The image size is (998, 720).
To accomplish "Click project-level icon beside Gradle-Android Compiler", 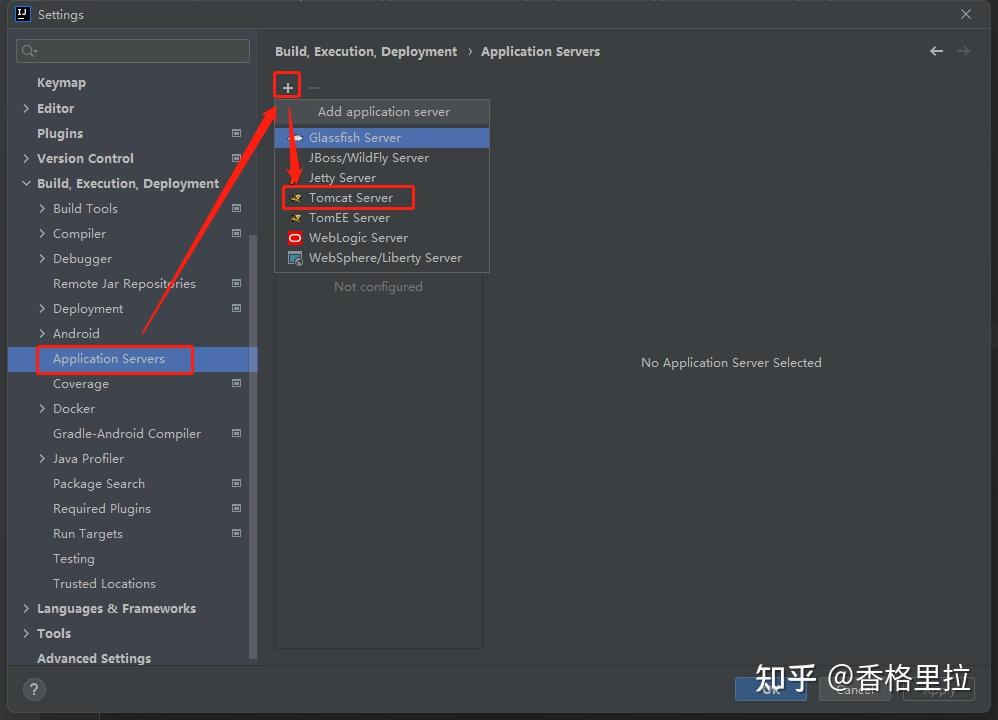I will [x=236, y=434].
